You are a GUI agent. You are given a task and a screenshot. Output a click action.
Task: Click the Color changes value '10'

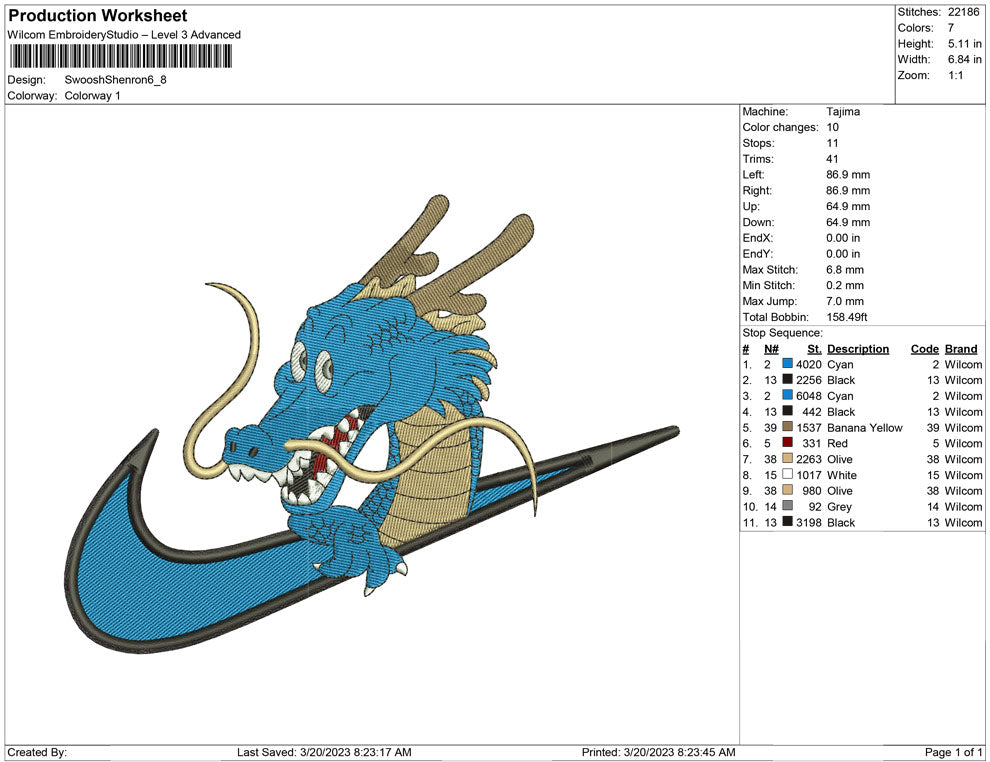833,128
